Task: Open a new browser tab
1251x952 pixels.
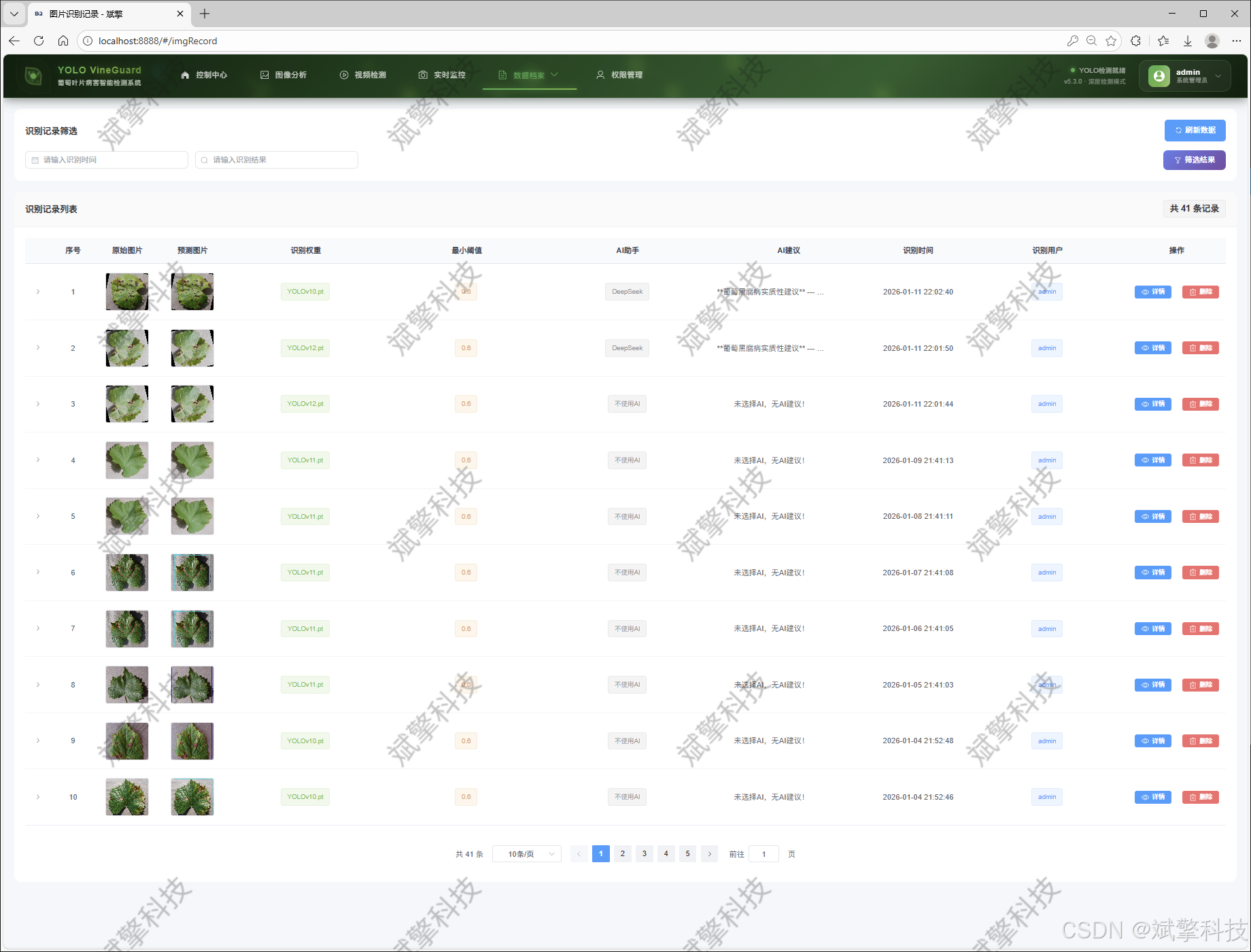Action: 205,14
